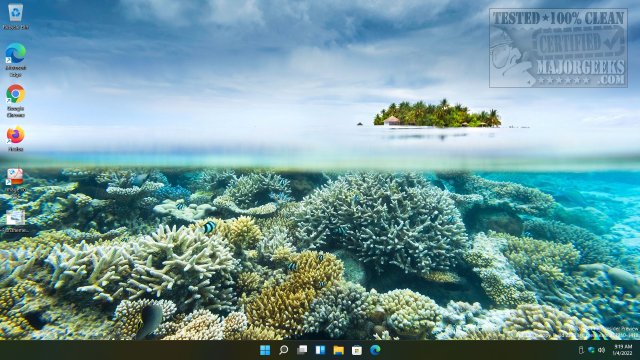This screenshot has height=360, width=640.
Task: Open taskbar Search magnifier
Action: click(283, 350)
